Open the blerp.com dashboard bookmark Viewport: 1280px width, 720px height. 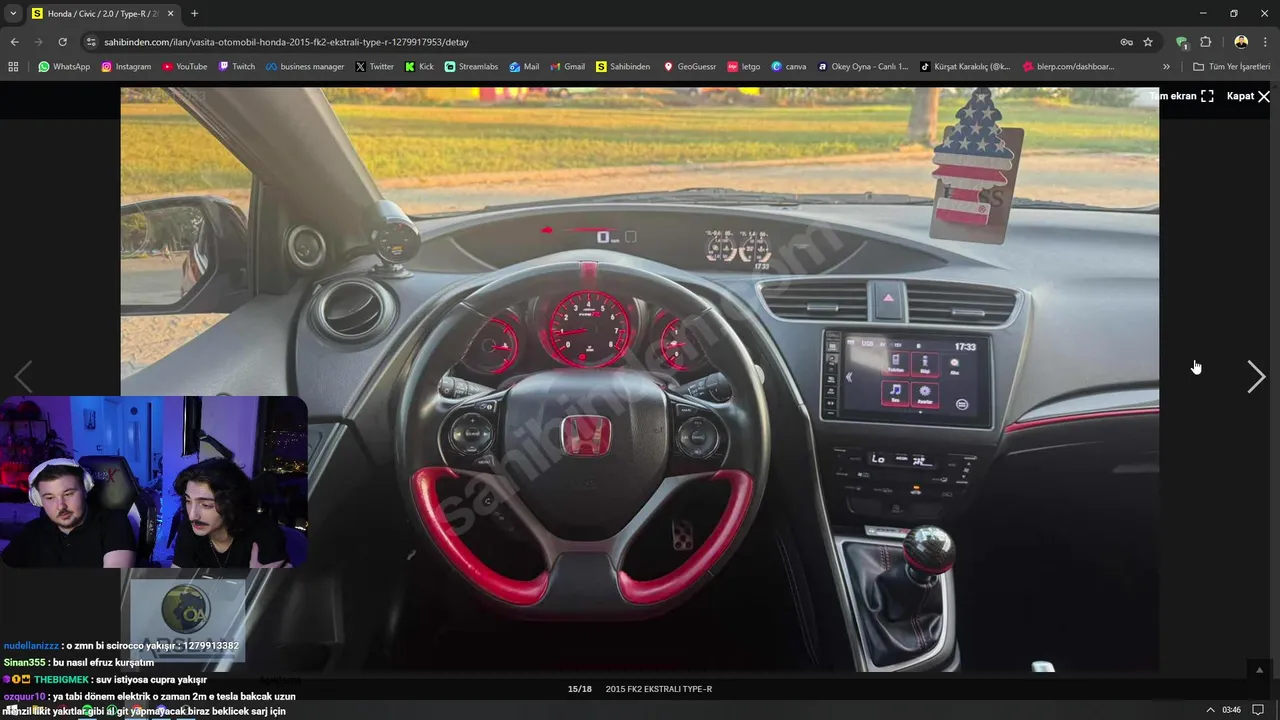click(1068, 67)
